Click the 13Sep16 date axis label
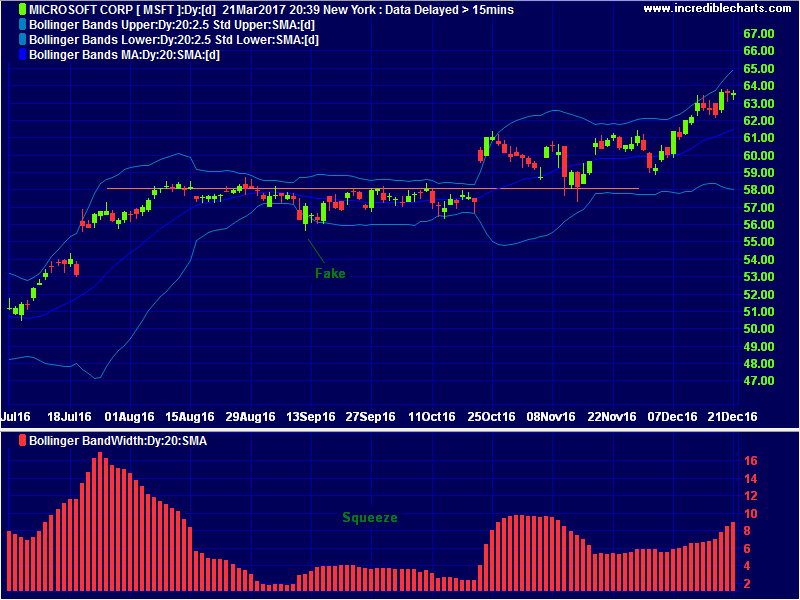This screenshot has width=800, height=600. point(310,417)
